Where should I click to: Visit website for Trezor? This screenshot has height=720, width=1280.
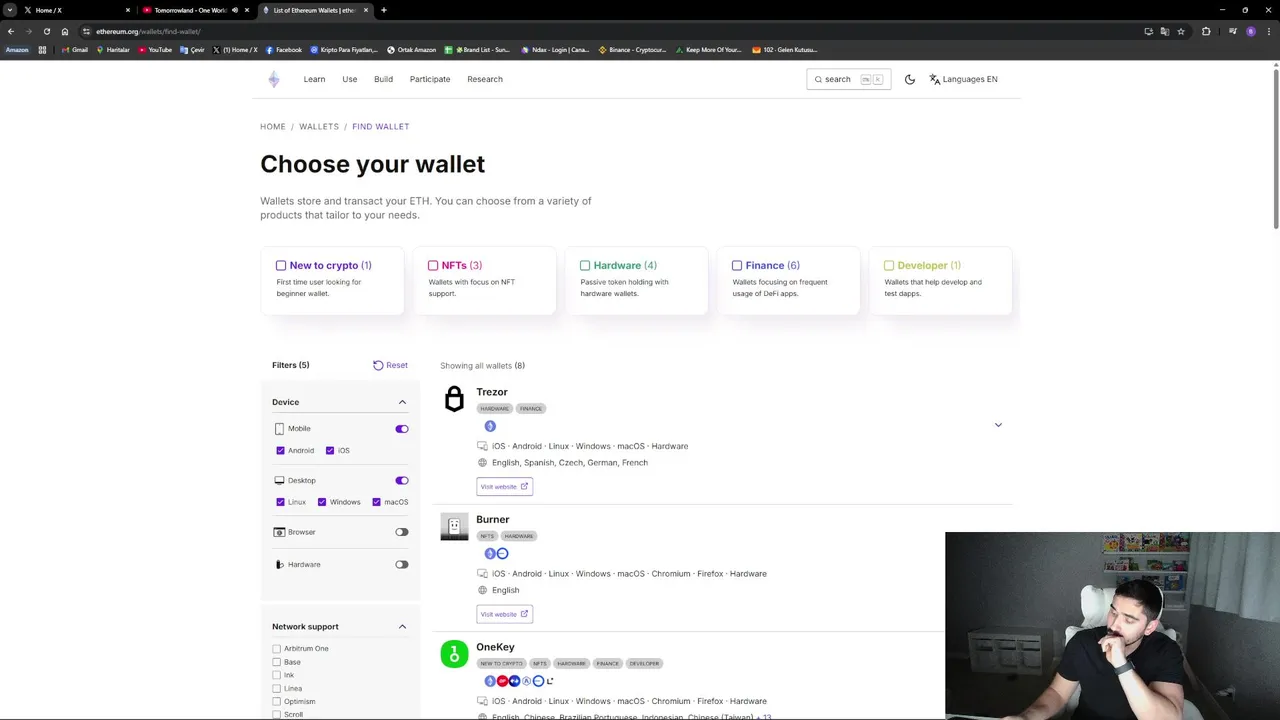coord(504,487)
